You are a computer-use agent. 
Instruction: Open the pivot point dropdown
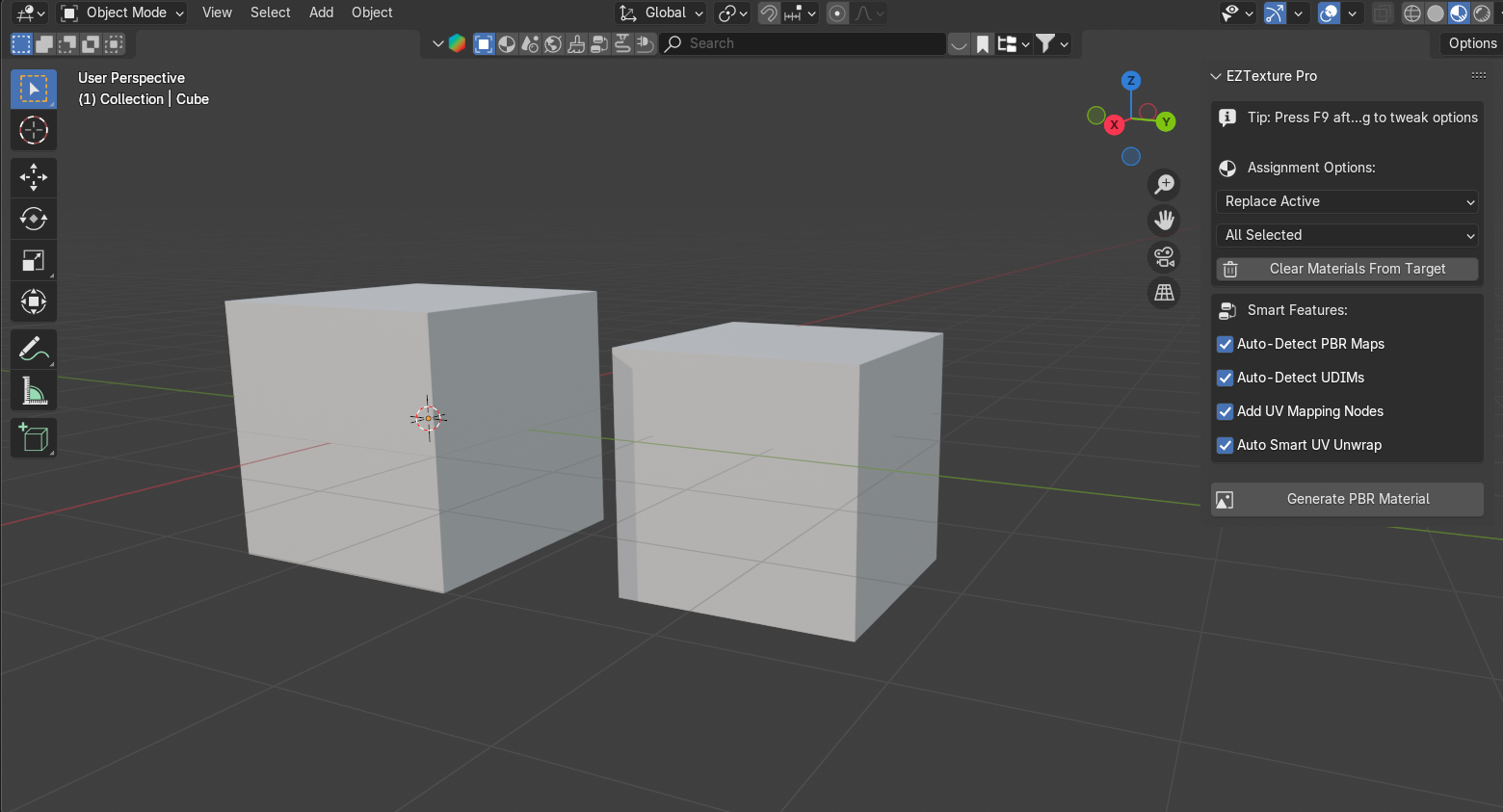(733, 13)
